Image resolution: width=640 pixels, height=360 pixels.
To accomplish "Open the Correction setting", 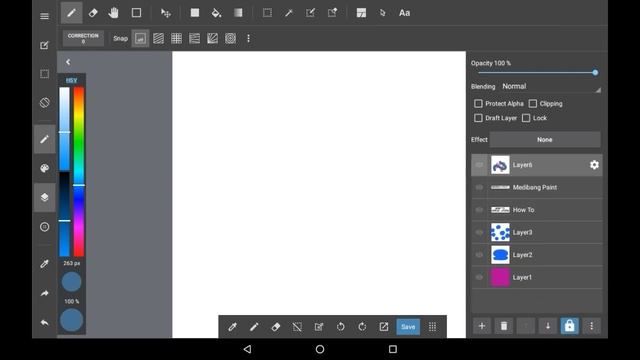I will click(83, 38).
